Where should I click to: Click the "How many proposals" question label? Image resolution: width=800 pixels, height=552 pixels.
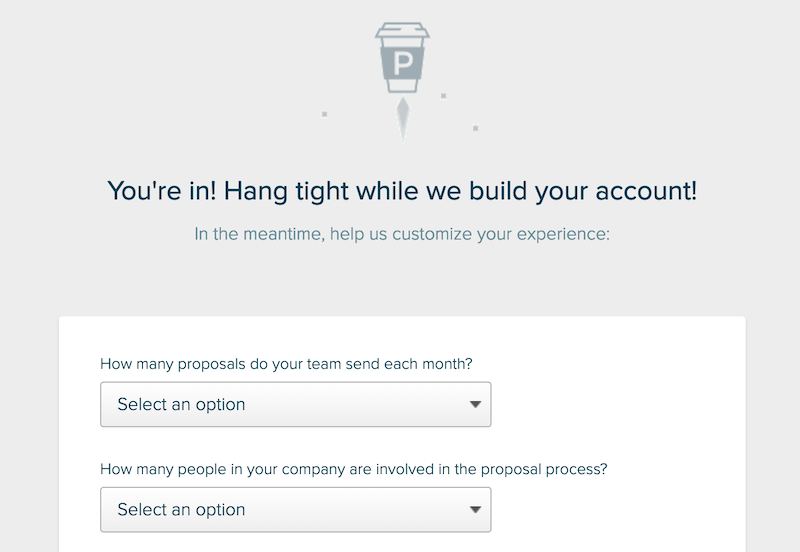(286, 364)
